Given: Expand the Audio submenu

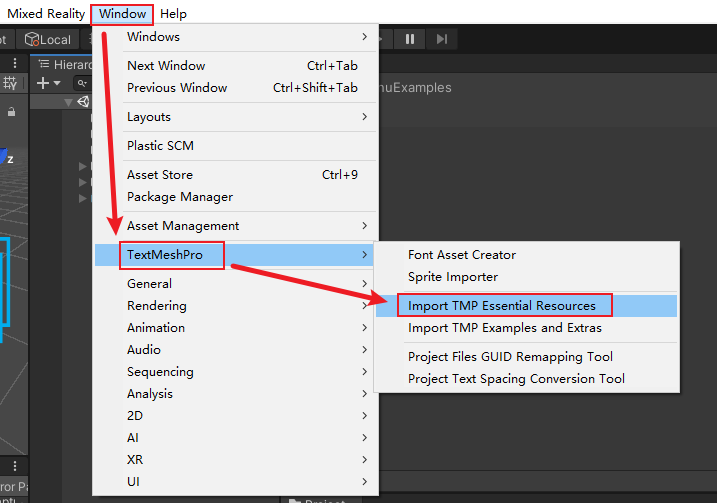Looking at the screenshot, I should (235, 350).
